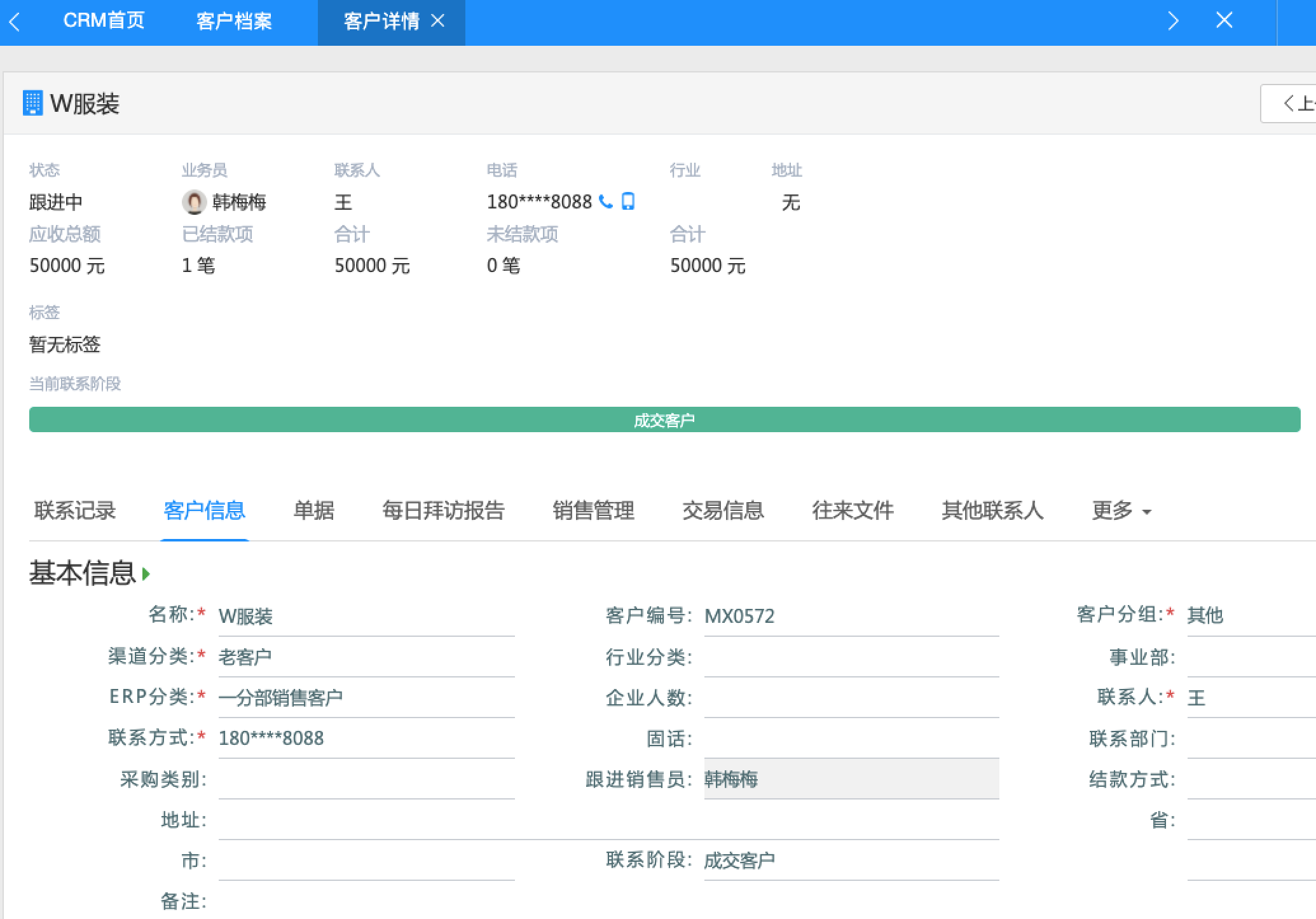
Task: Go to the 销售管理 tab
Action: click(x=593, y=510)
